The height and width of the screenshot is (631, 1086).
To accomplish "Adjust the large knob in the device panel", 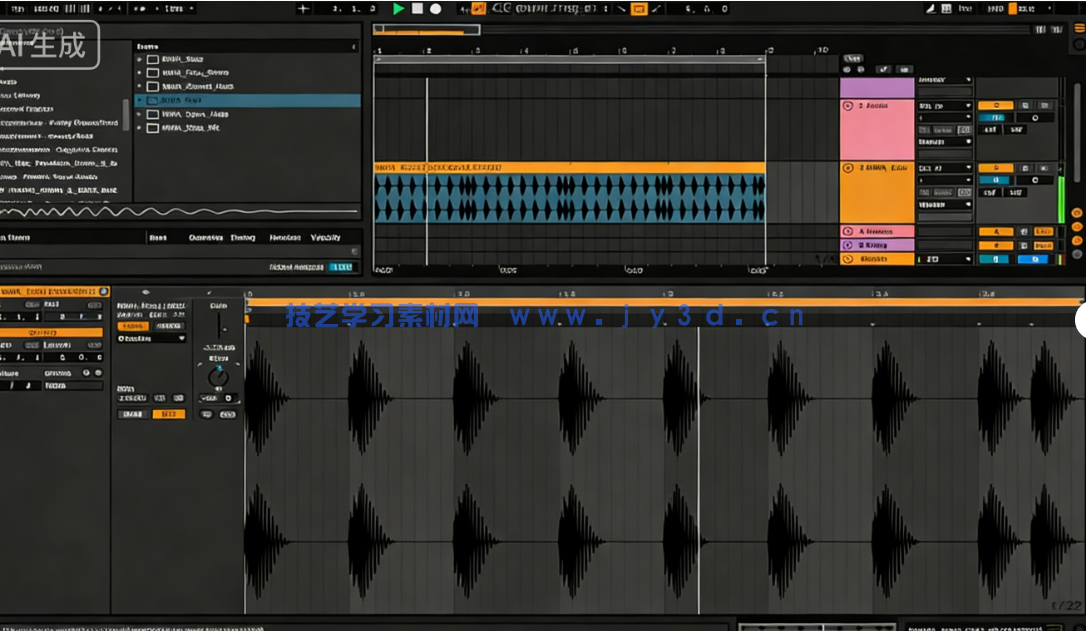I will (216, 377).
